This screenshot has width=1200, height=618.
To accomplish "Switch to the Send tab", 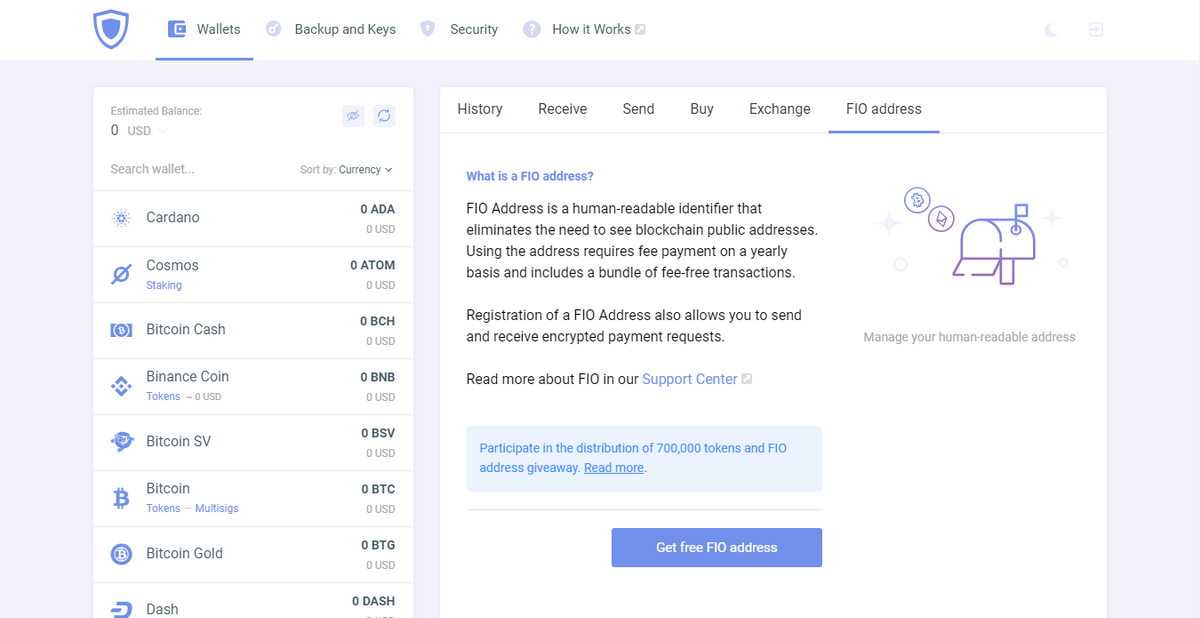I will click(x=638, y=109).
